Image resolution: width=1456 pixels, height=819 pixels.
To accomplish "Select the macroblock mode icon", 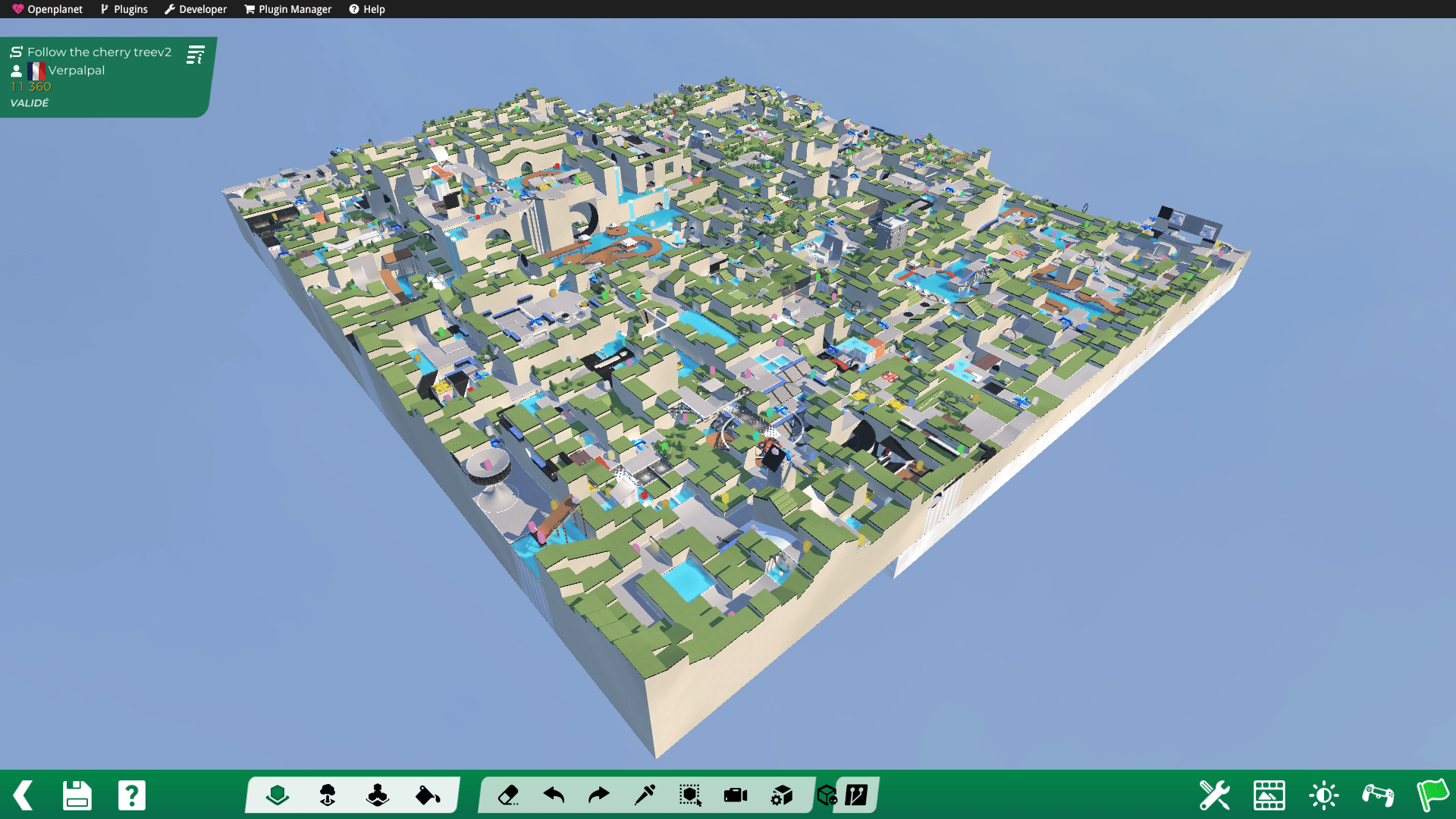I will [378, 795].
